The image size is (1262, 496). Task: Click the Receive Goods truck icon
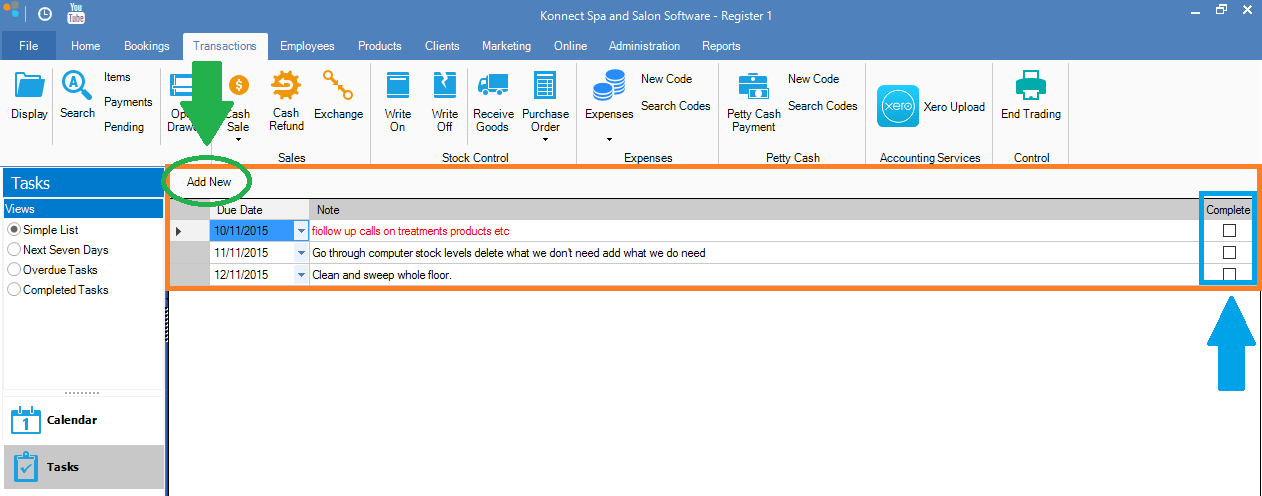[x=492, y=85]
